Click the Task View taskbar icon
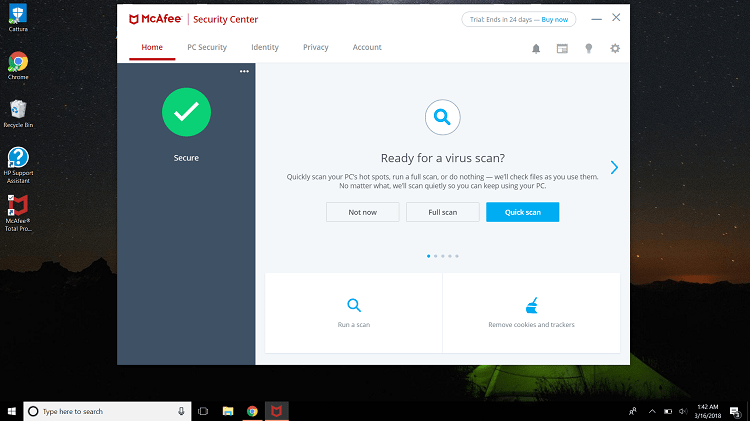The image size is (750, 421). [x=203, y=411]
